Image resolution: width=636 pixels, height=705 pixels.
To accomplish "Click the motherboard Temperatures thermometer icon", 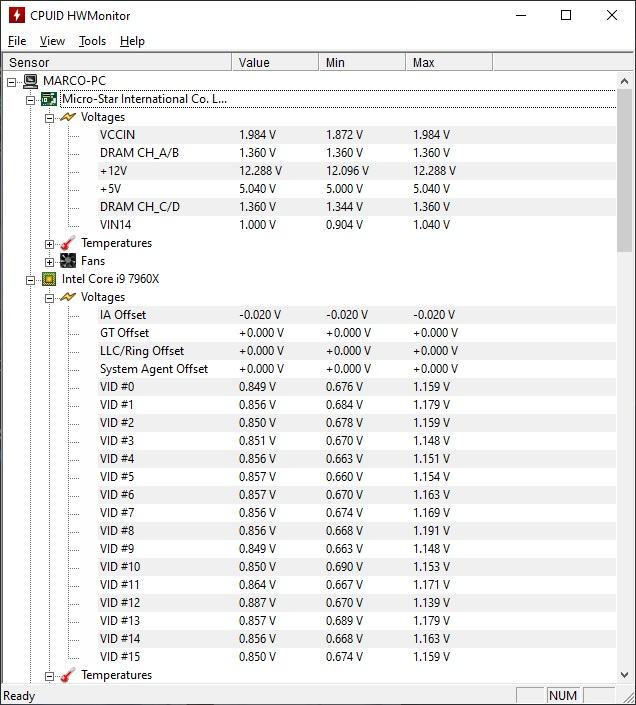I will [68, 243].
